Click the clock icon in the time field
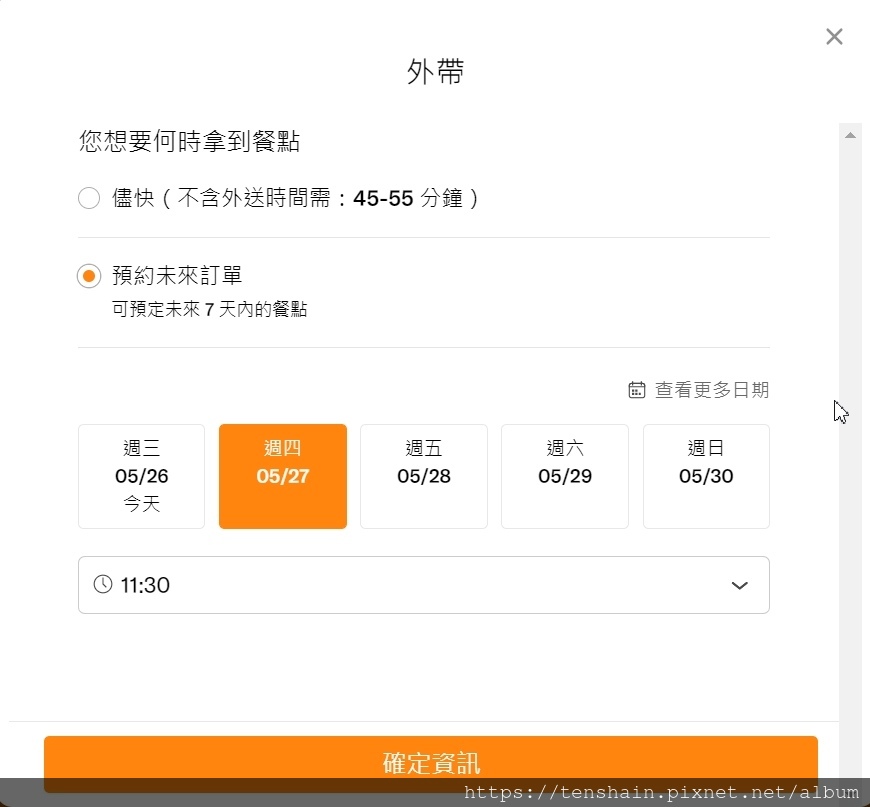870x807 pixels. (102, 584)
